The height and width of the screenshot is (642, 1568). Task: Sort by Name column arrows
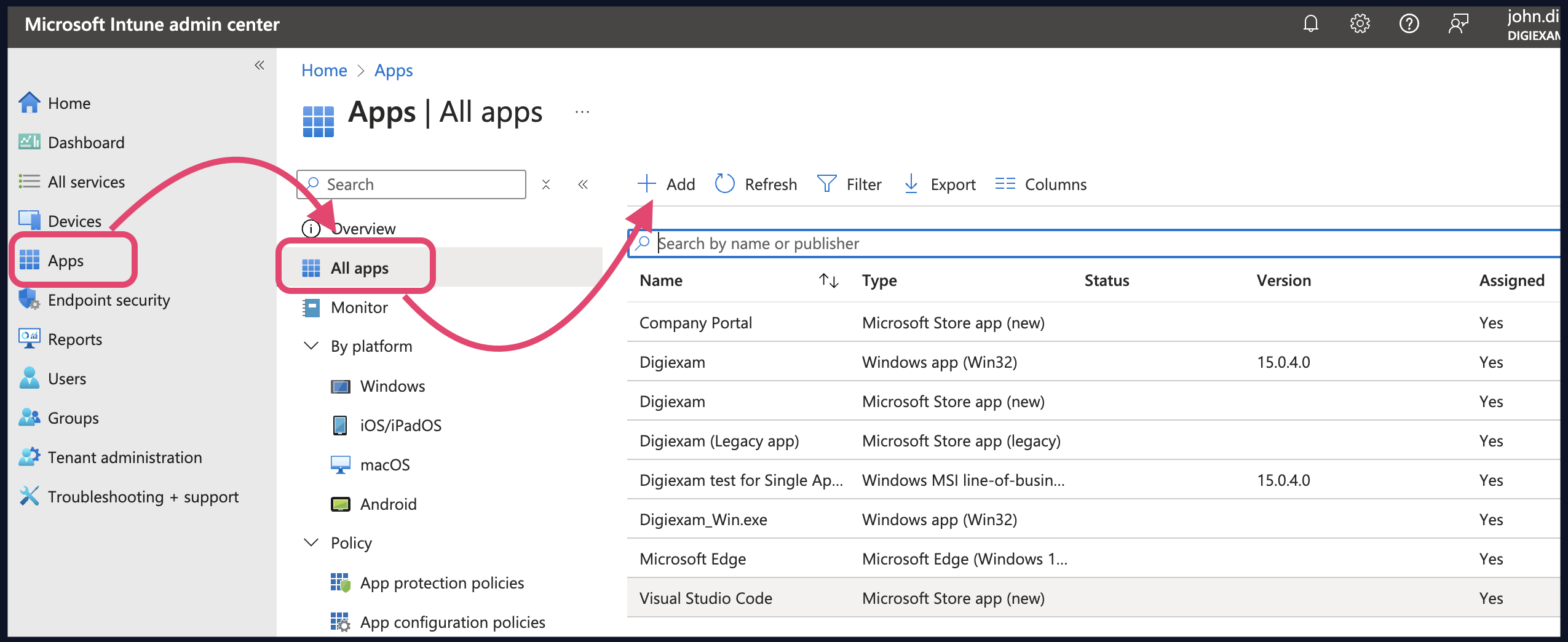(x=829, y=281)
